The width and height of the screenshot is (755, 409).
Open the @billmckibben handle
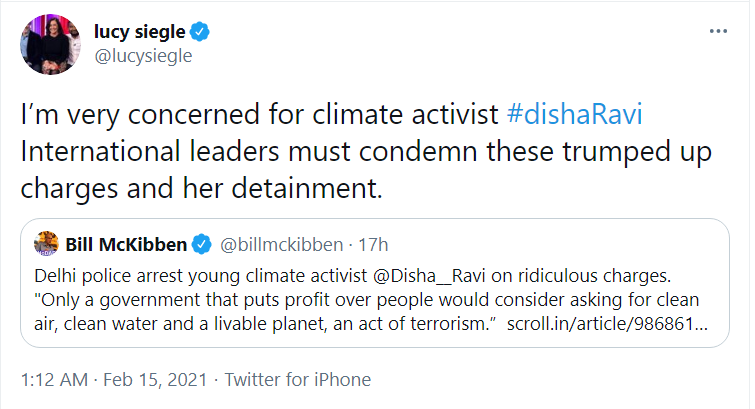pyautogui.click(x=282, y=245)
